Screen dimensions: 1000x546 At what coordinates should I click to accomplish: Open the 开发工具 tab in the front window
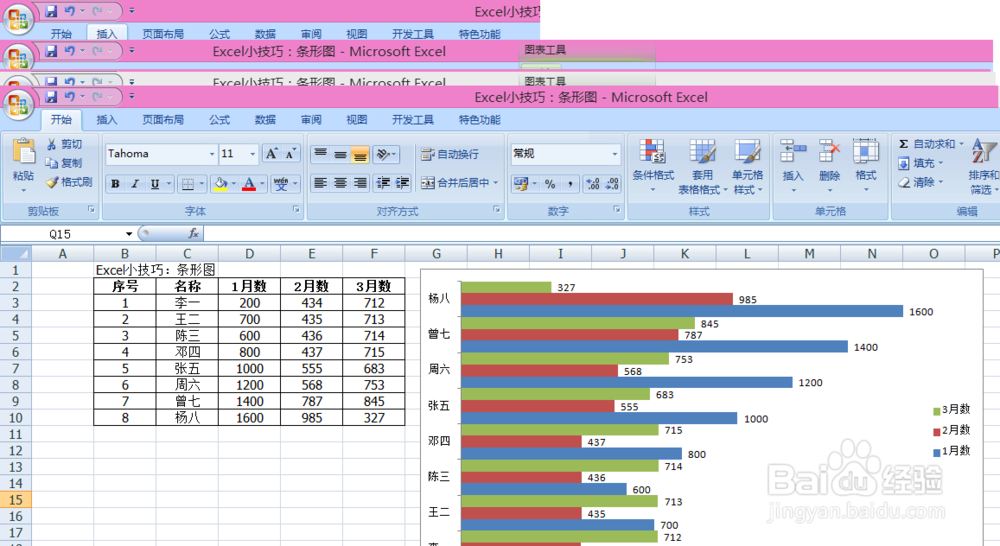413,120
